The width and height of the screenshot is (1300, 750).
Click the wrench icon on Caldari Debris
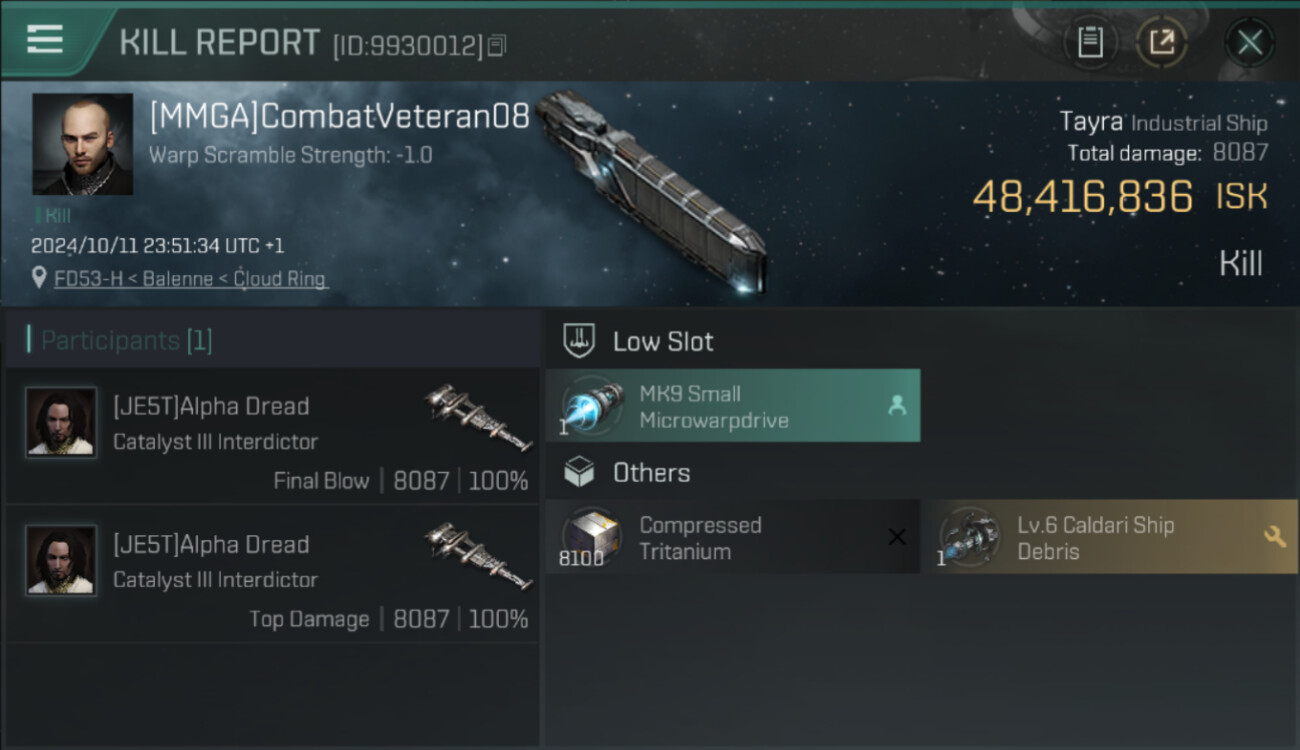click(x=1275, y=537)
